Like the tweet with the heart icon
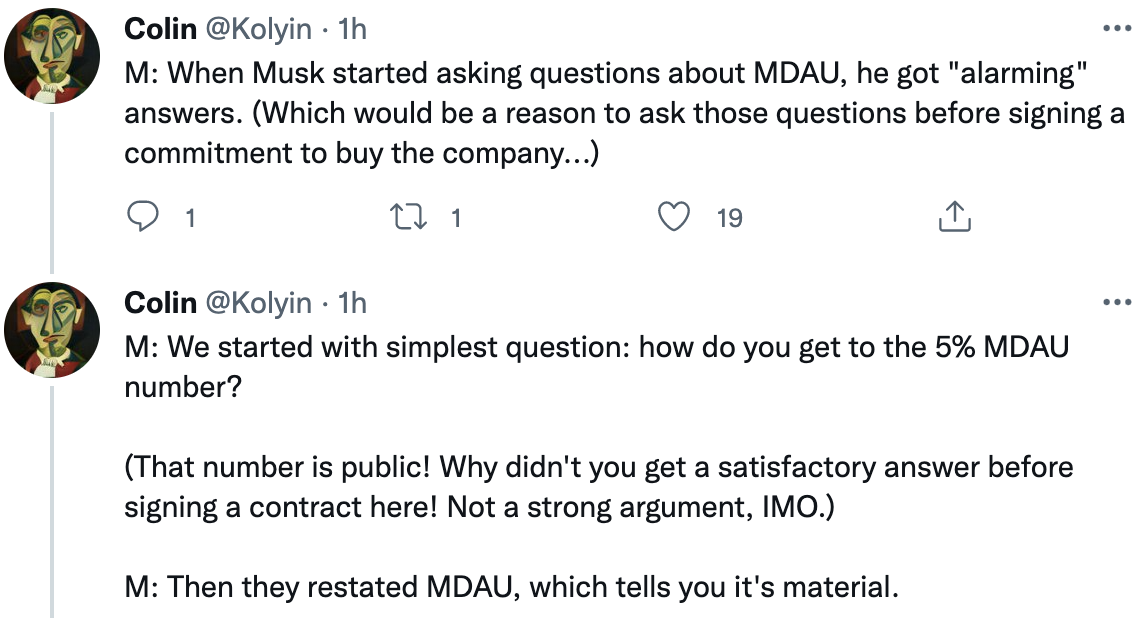Screen dimensions: 1144x618 [x=673, y=217]
